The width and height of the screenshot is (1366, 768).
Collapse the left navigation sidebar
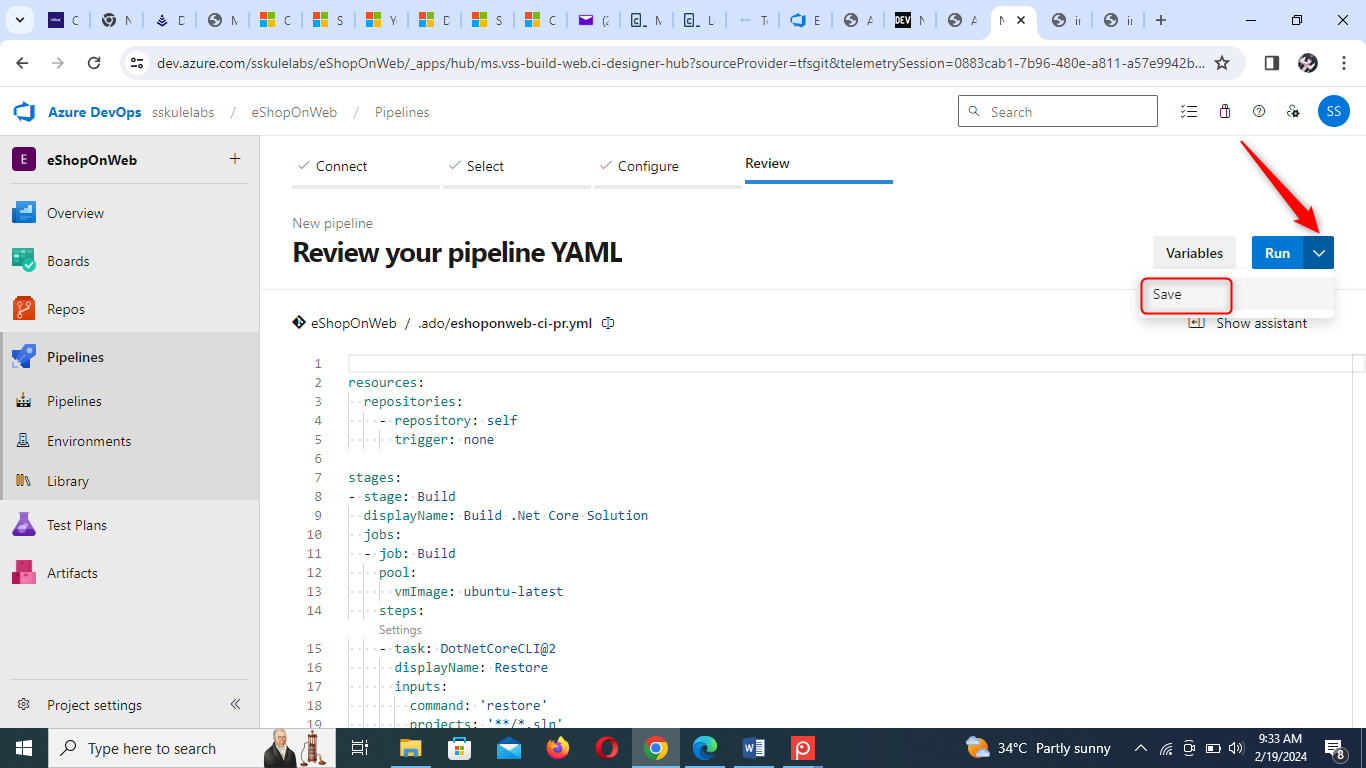click(236, 704)
